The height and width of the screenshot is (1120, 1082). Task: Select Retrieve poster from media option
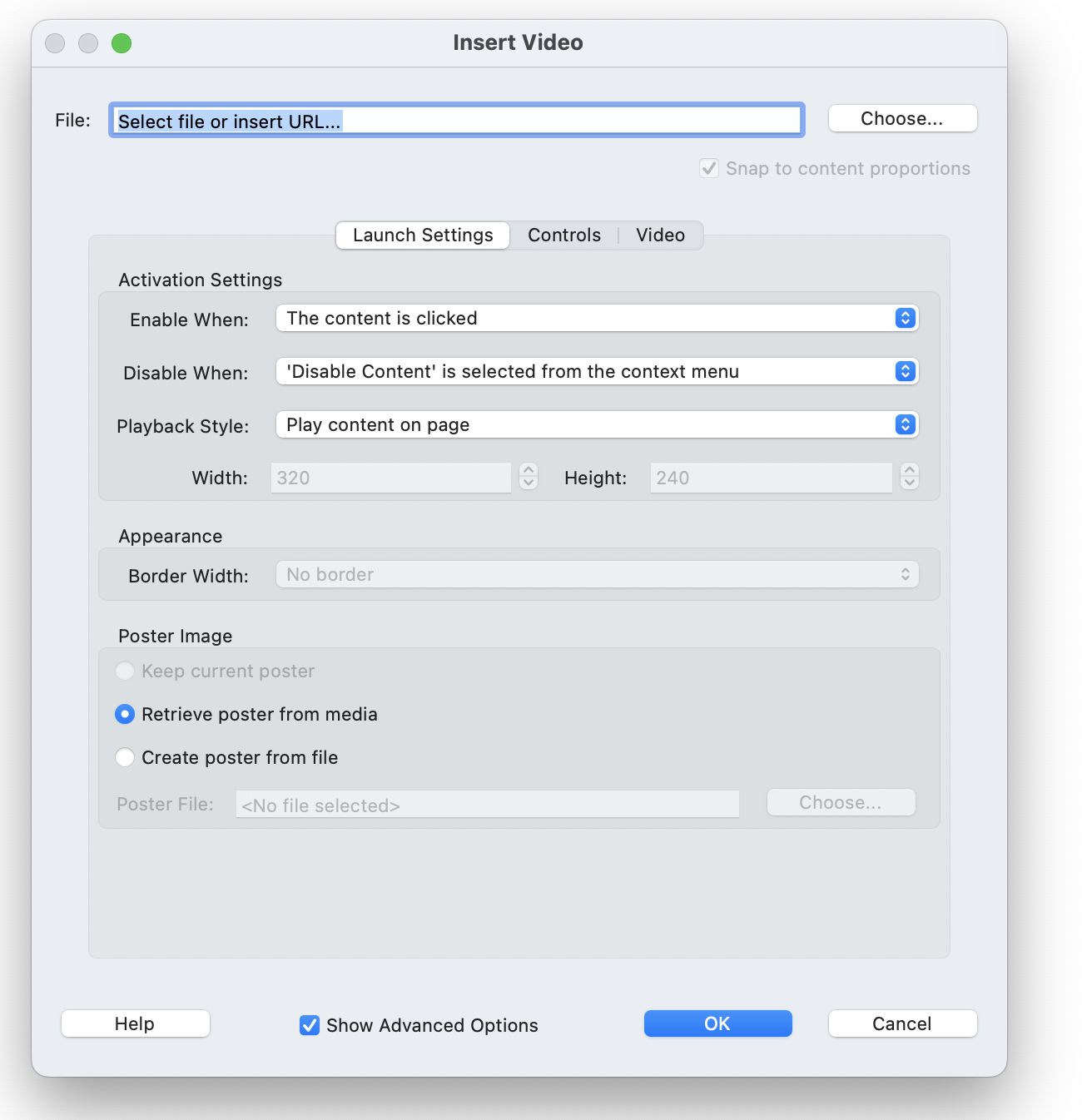point(125,714)
